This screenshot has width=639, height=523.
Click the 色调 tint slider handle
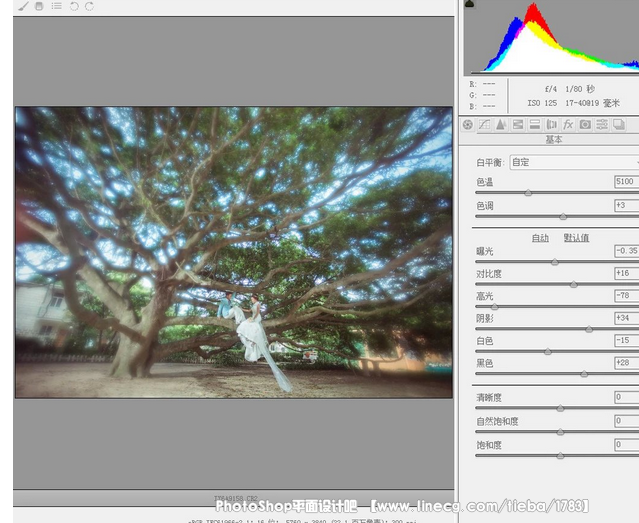click(563, 216)
